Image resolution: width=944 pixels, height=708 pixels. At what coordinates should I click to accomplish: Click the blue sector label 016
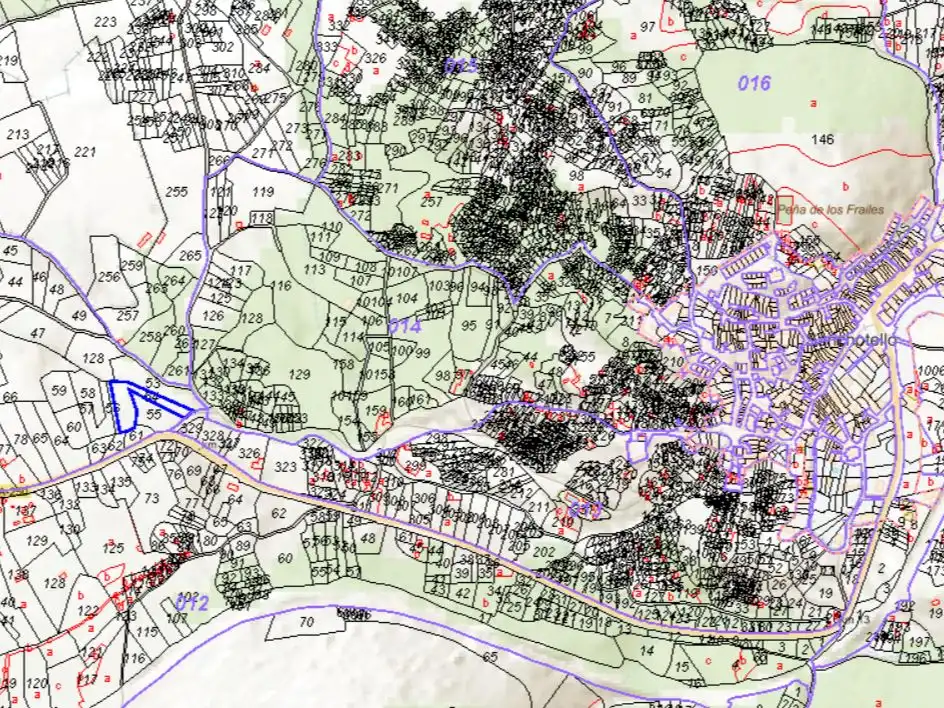pos(754,82)
